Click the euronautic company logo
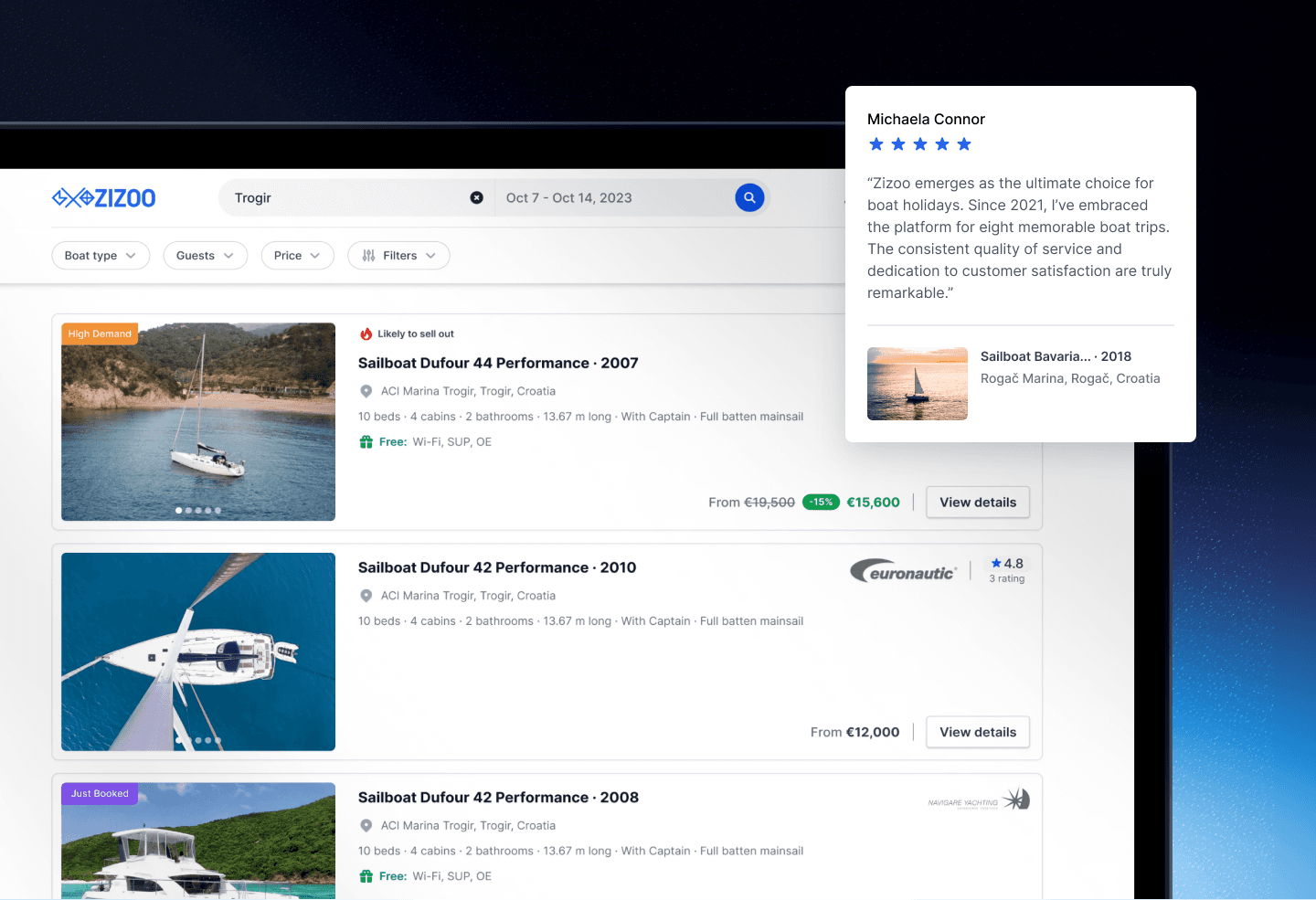1316x900 pixels. pyautogui.click(x=903, y=571)
